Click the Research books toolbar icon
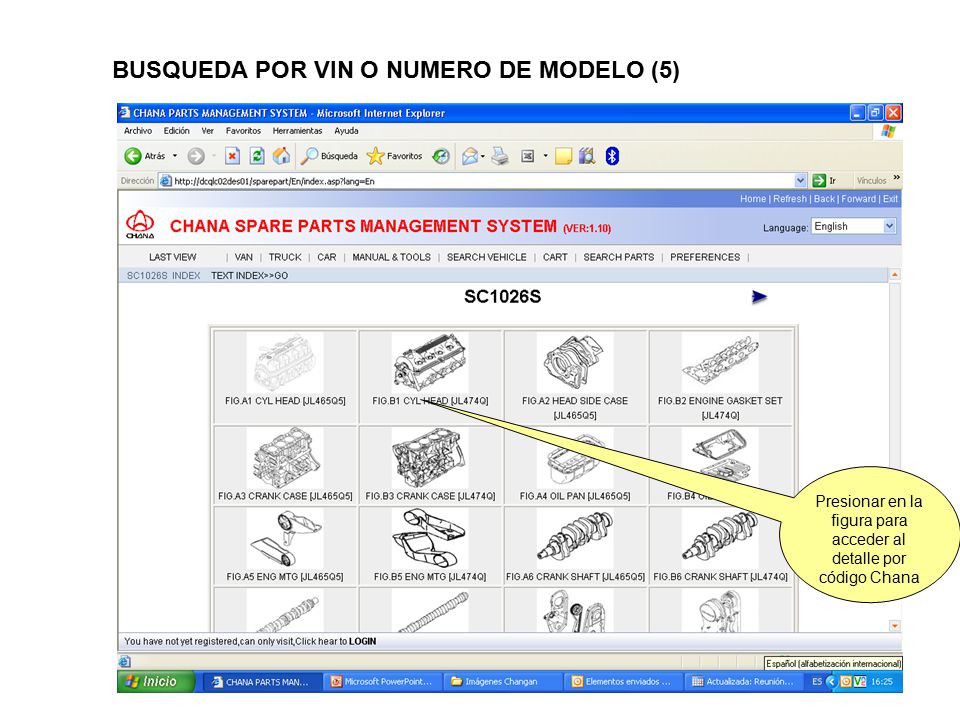Viewport: 960px width, 720px height. [x=587, y=156]
